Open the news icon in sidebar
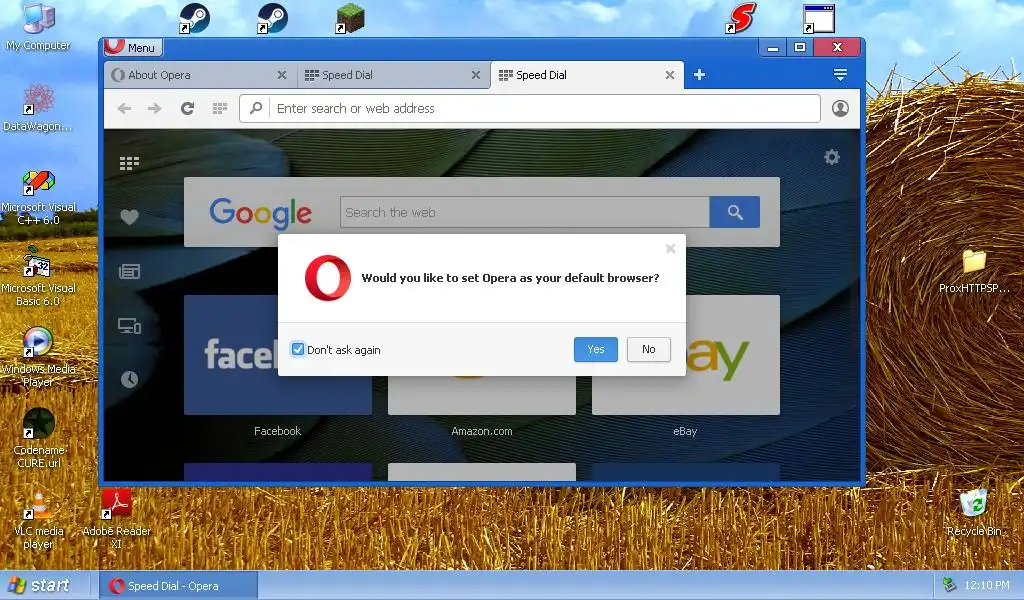The image size is (1024, 600). tap(129, 272)
